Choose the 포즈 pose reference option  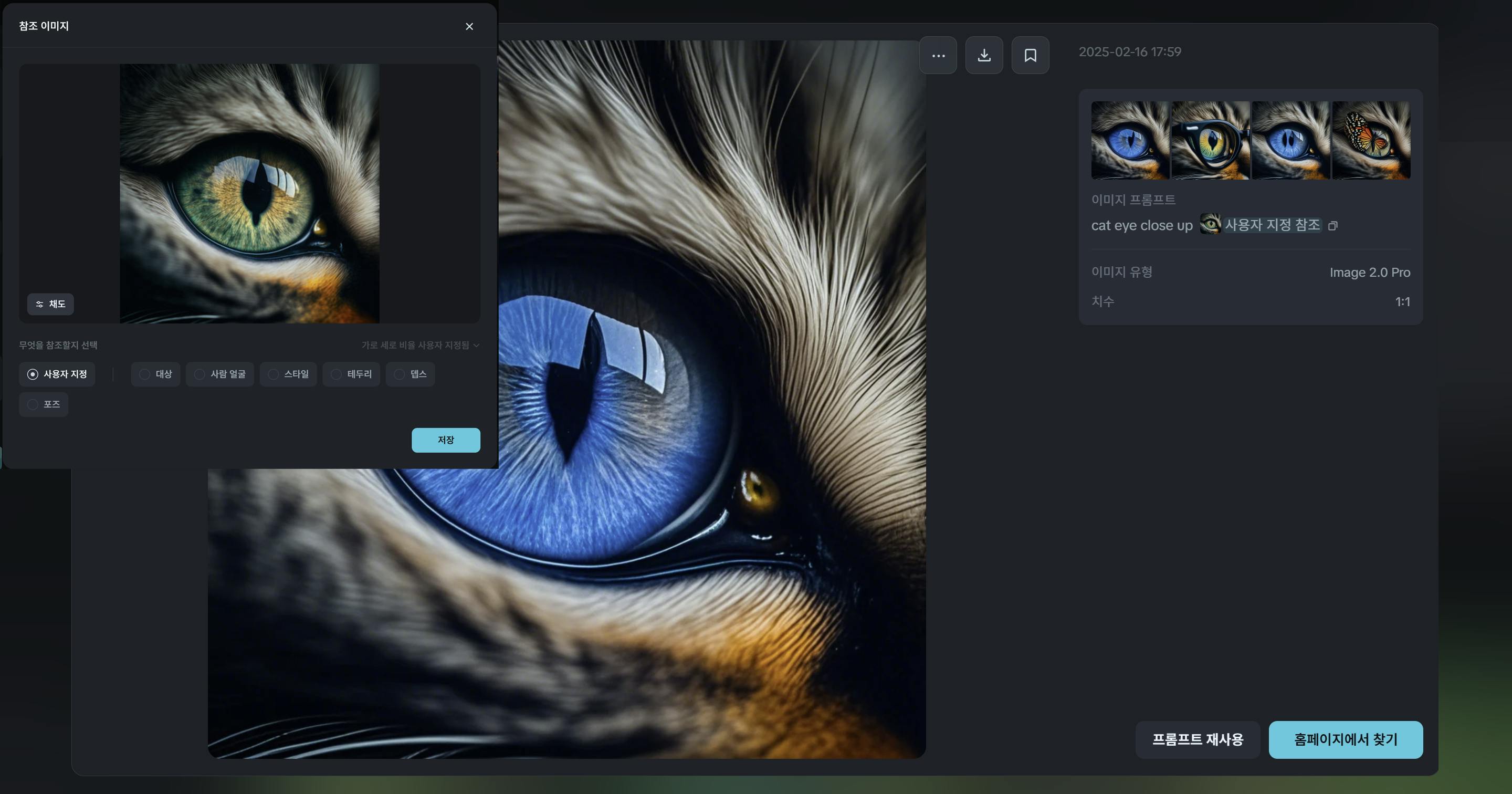click(44, 405)
